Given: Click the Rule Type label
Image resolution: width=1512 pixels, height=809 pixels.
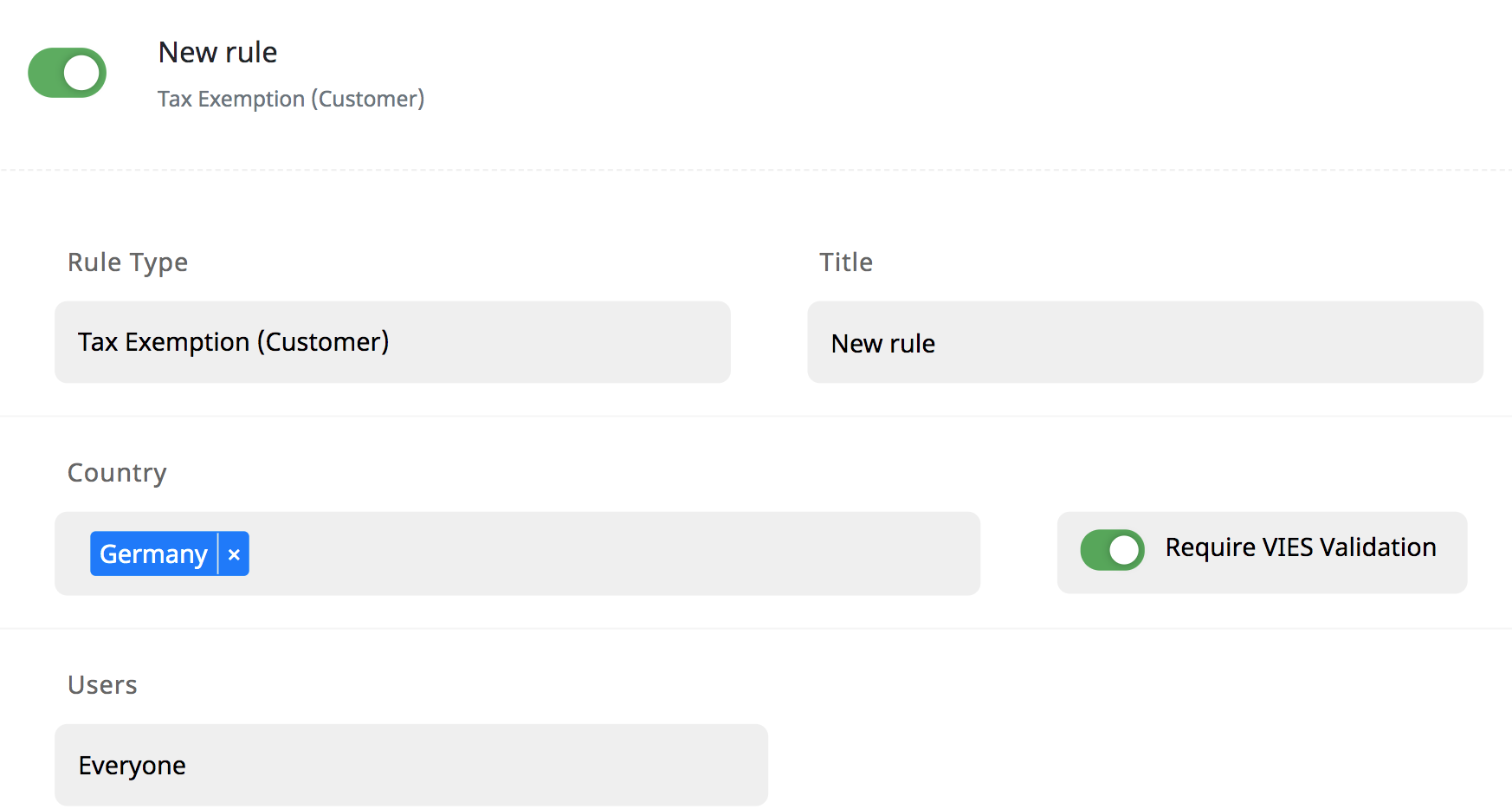Looking at the screenshot, I should point(127,262).
